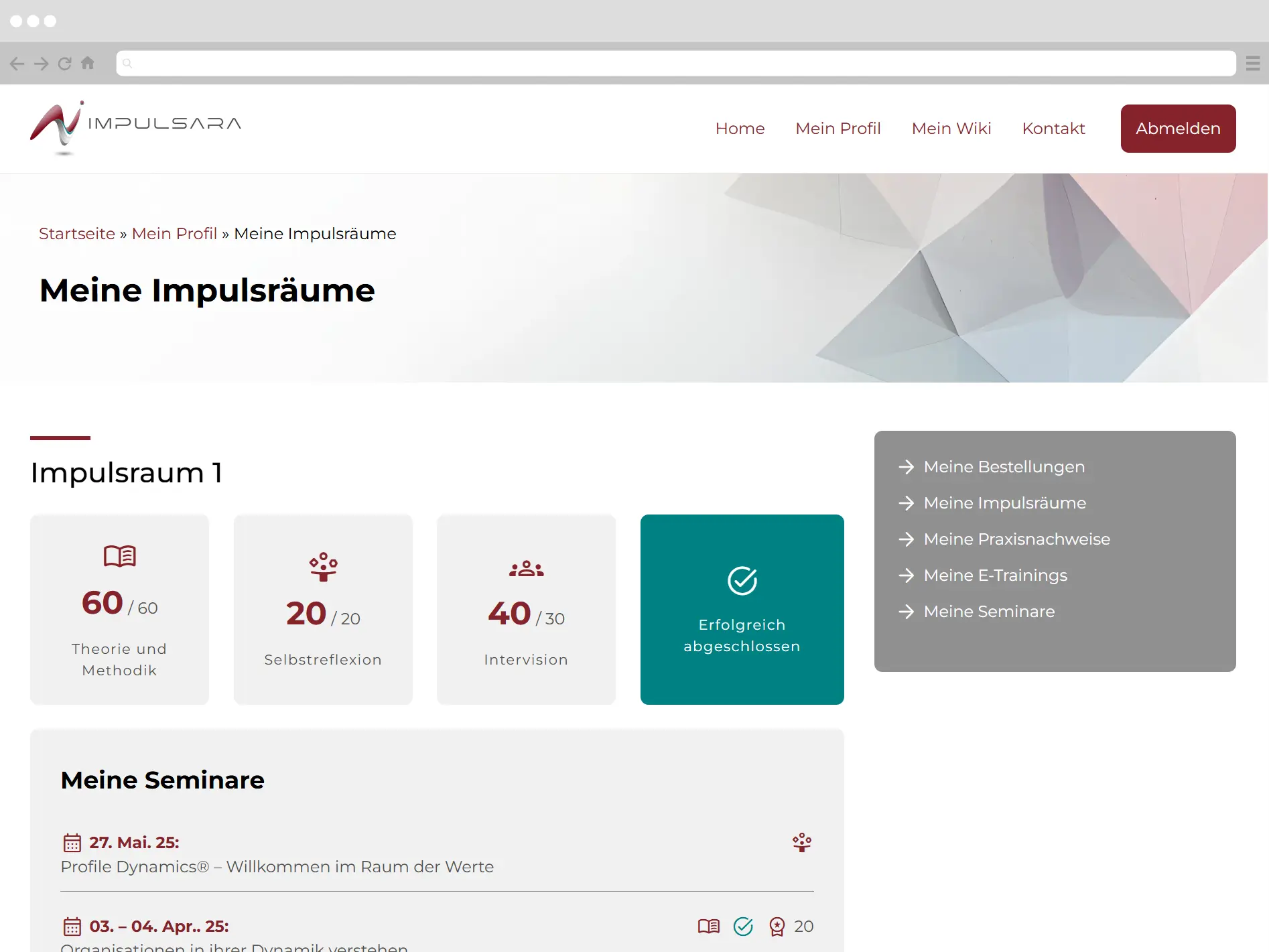This screenshot has width=1269, height=952.
Task: Open Meine E-Trainings sidebar link
Action: (x=995, y=575)
